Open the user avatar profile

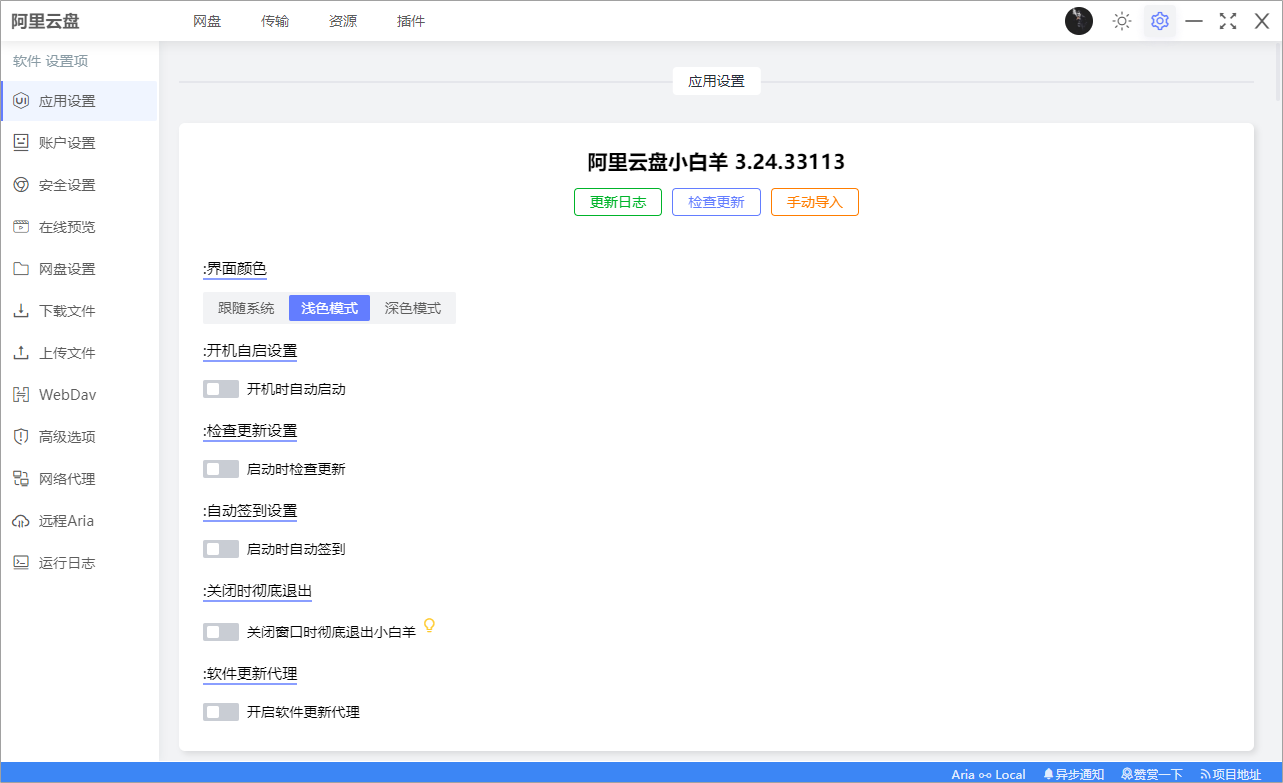(x=1079, y=21)
